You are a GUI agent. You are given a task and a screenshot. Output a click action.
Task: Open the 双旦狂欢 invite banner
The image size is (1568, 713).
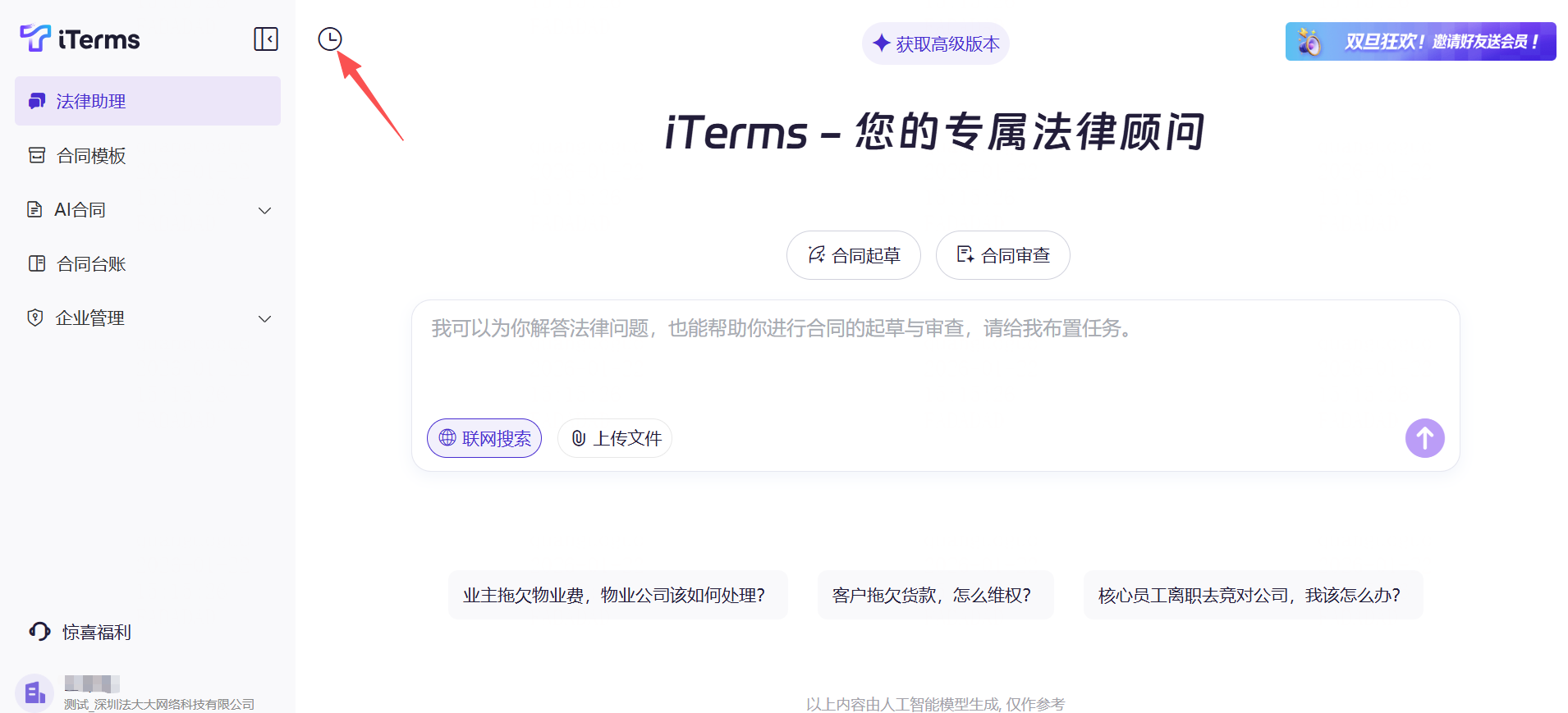(x=1420, y=41)
